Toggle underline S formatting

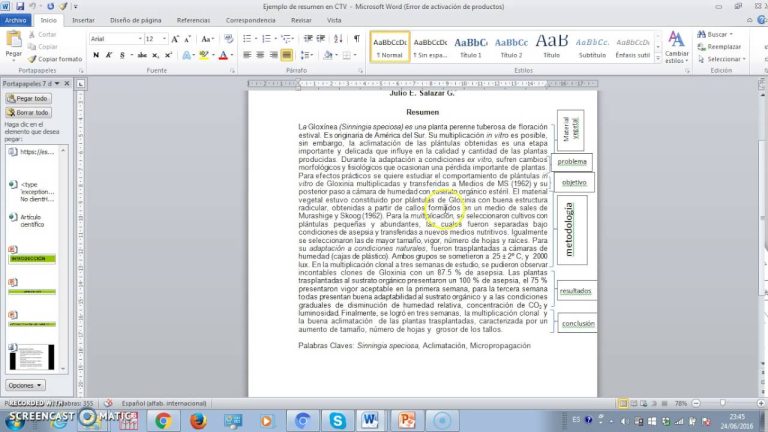(122, 55)
